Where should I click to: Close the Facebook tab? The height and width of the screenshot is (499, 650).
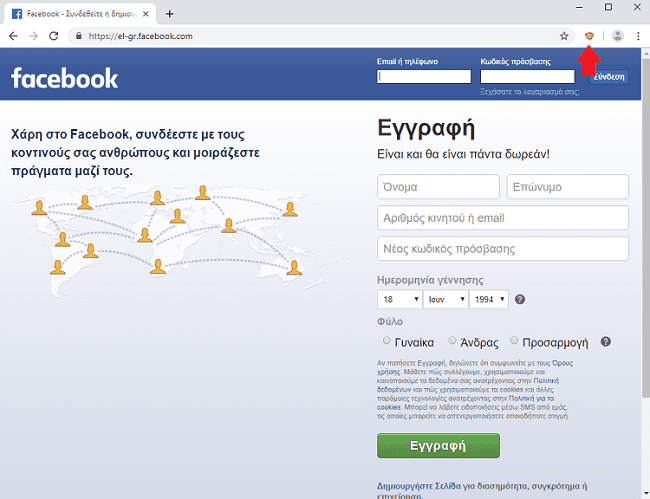pos(146,14)
